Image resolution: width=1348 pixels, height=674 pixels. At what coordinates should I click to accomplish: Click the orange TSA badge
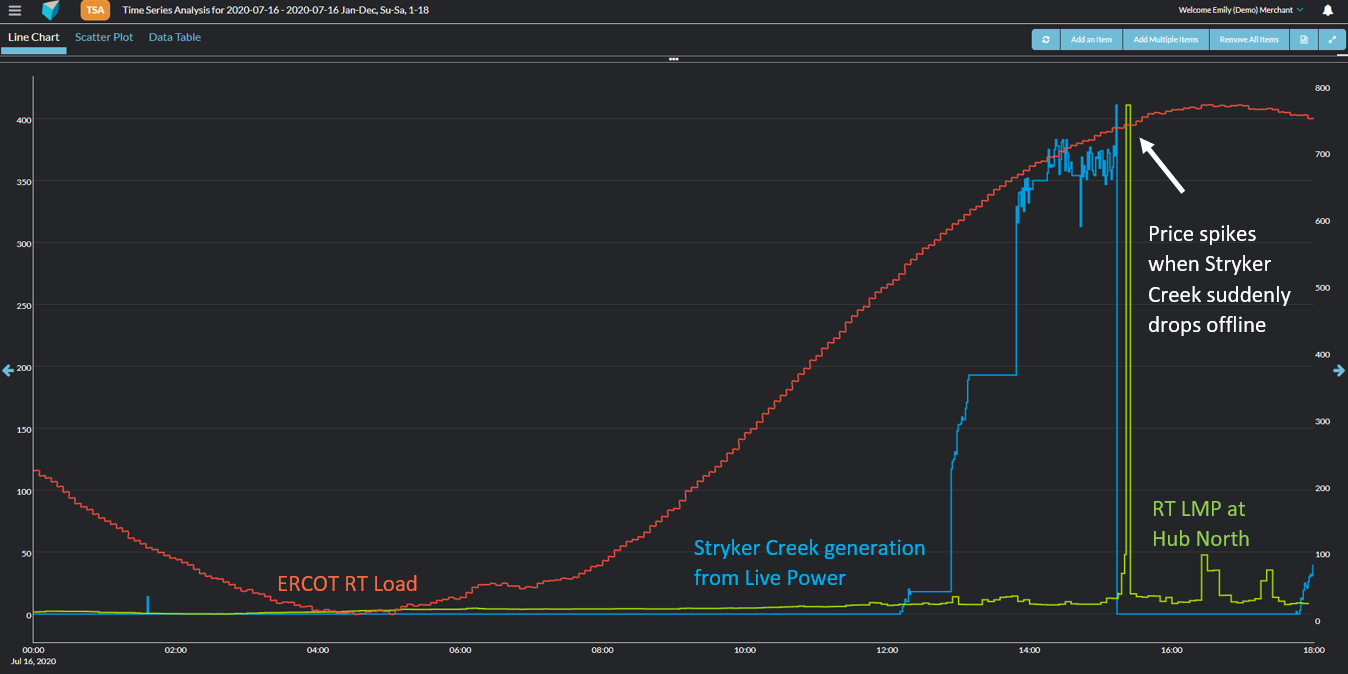[x=95, y=10]
